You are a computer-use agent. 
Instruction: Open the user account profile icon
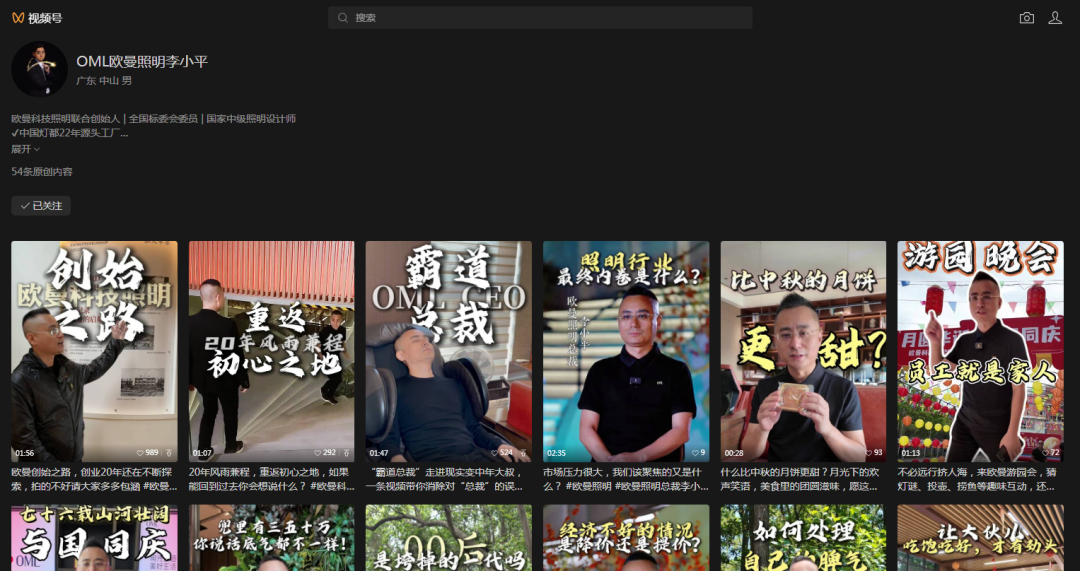pos(1055,18)
